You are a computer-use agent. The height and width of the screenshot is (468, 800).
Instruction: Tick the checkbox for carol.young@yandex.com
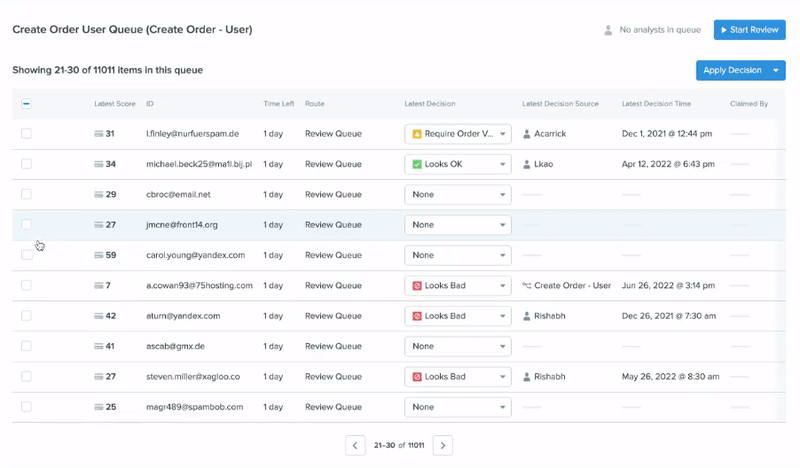coord(27,255)
